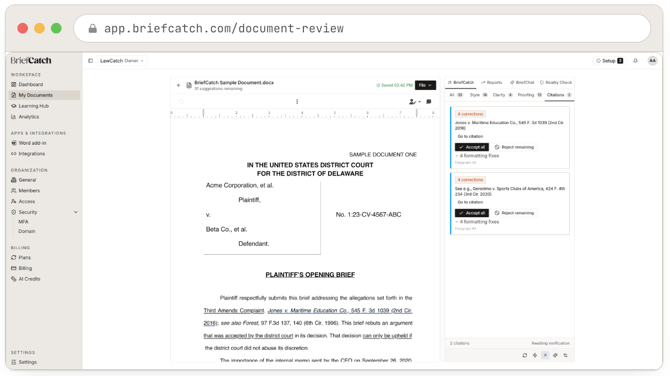Switch to the Reality Check tab
The image size is (670, 376).
coord(555,82)
